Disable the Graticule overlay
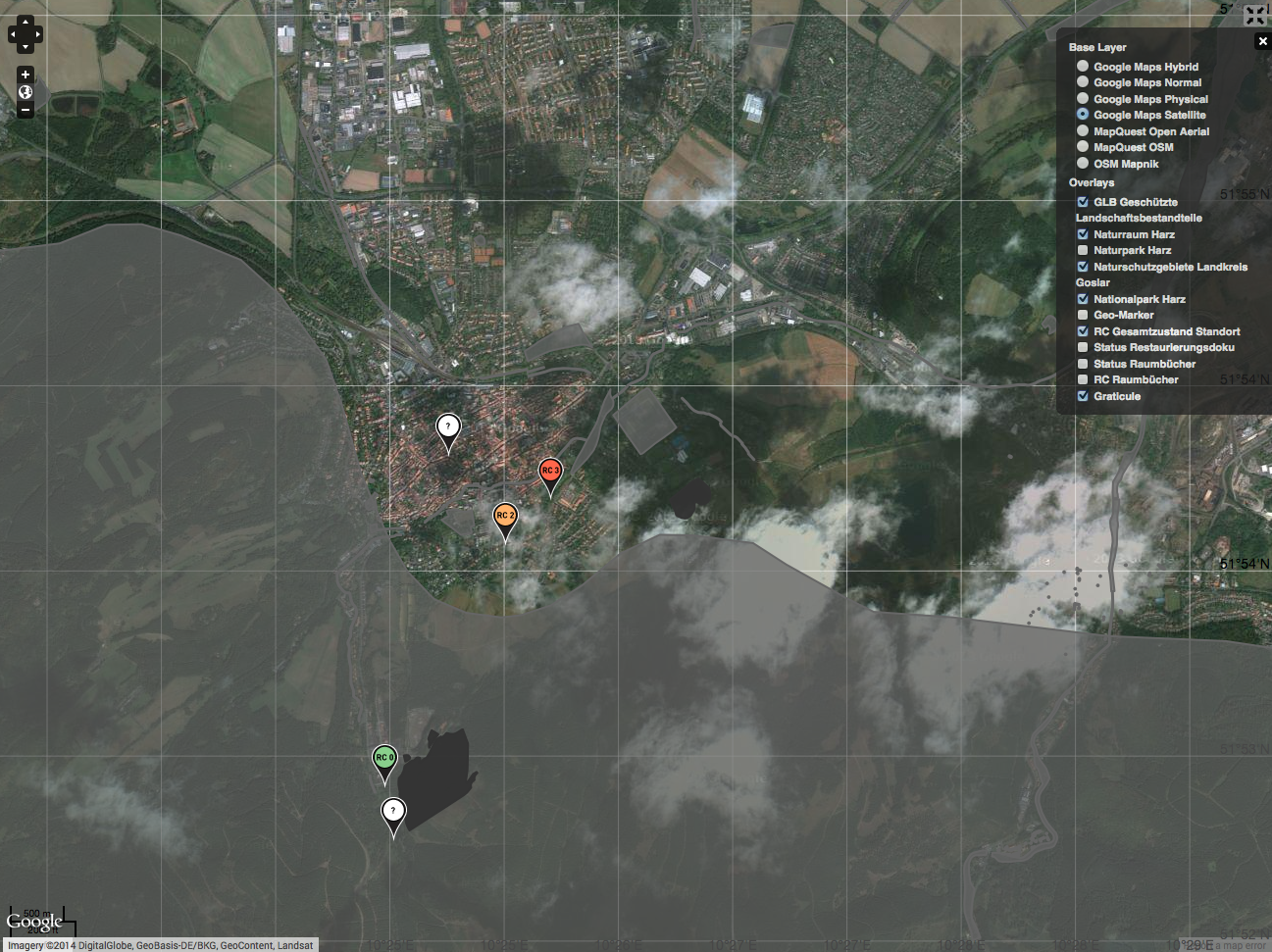1272x952 pixels. [1083, 396]
